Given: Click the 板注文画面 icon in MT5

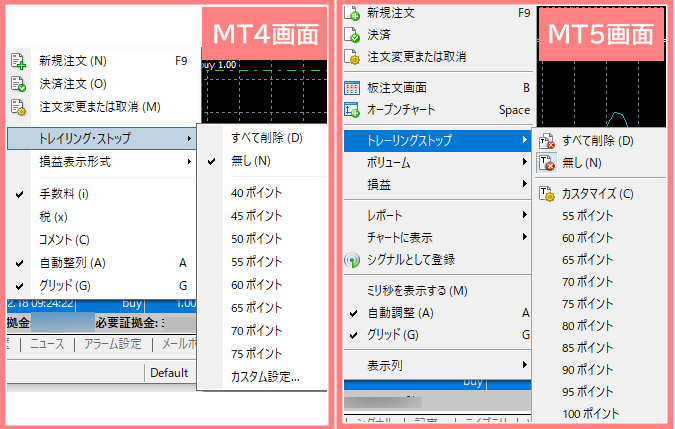Looking at the screenshot, I should pos(352,88).
